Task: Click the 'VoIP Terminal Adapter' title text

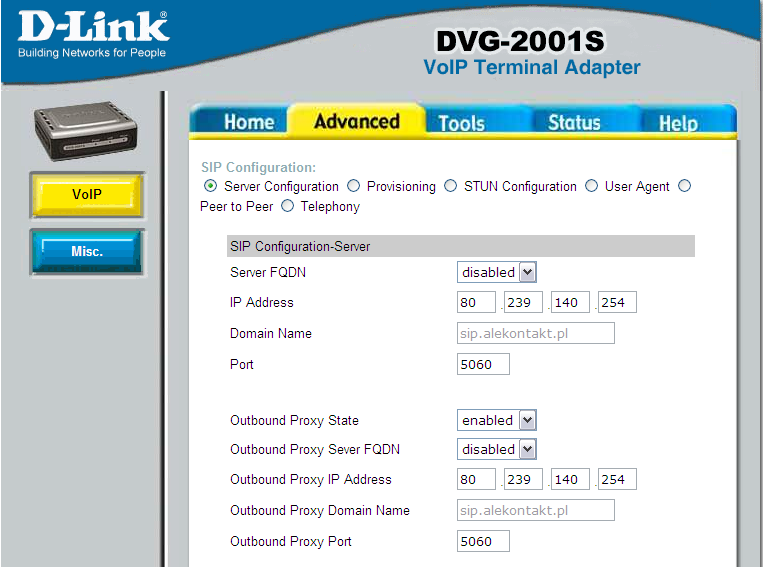Action: (531, 67)
